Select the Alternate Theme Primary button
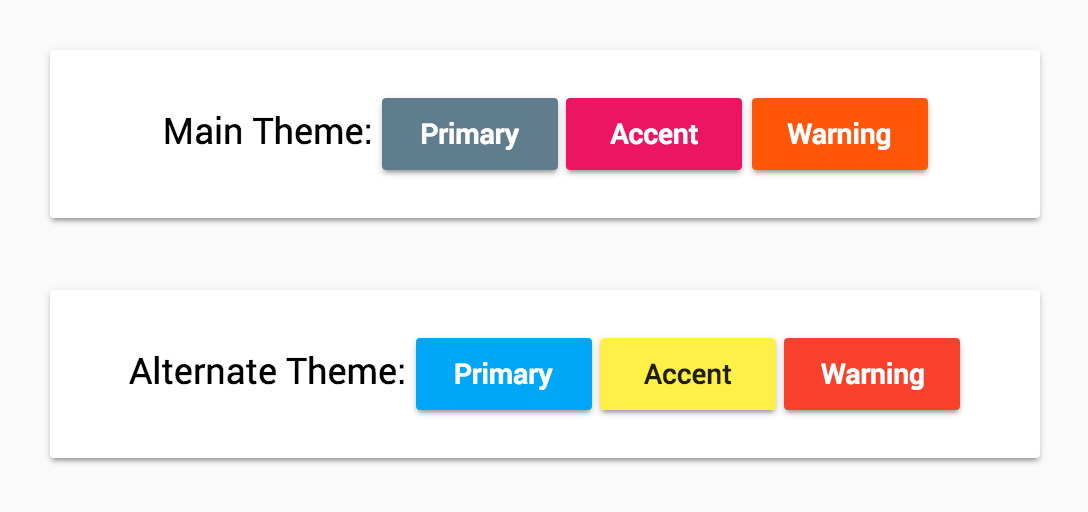 click(503, 374)
